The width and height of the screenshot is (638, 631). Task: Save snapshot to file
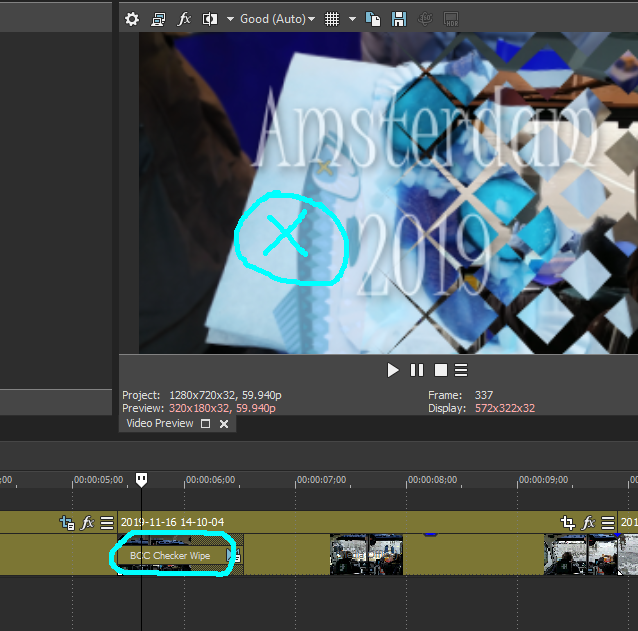point(399,19)
